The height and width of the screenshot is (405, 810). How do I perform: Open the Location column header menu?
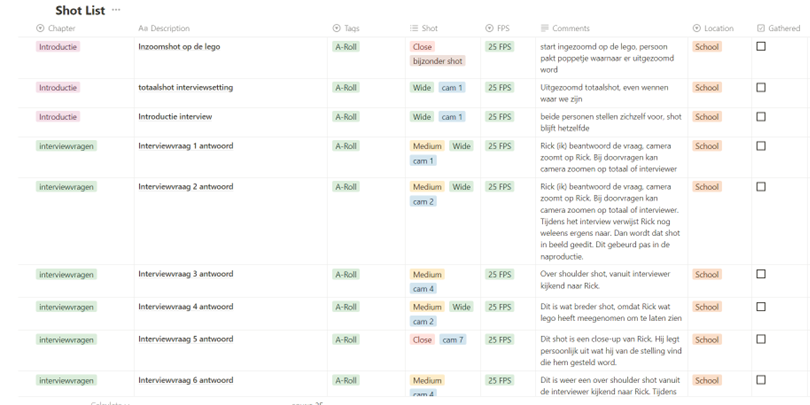[718, 28]
